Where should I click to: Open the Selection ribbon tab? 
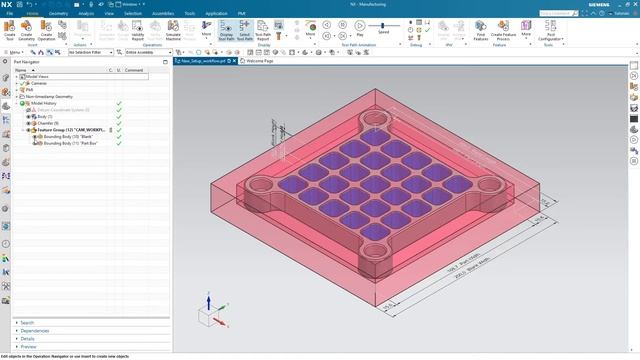[x=133, y=13]
